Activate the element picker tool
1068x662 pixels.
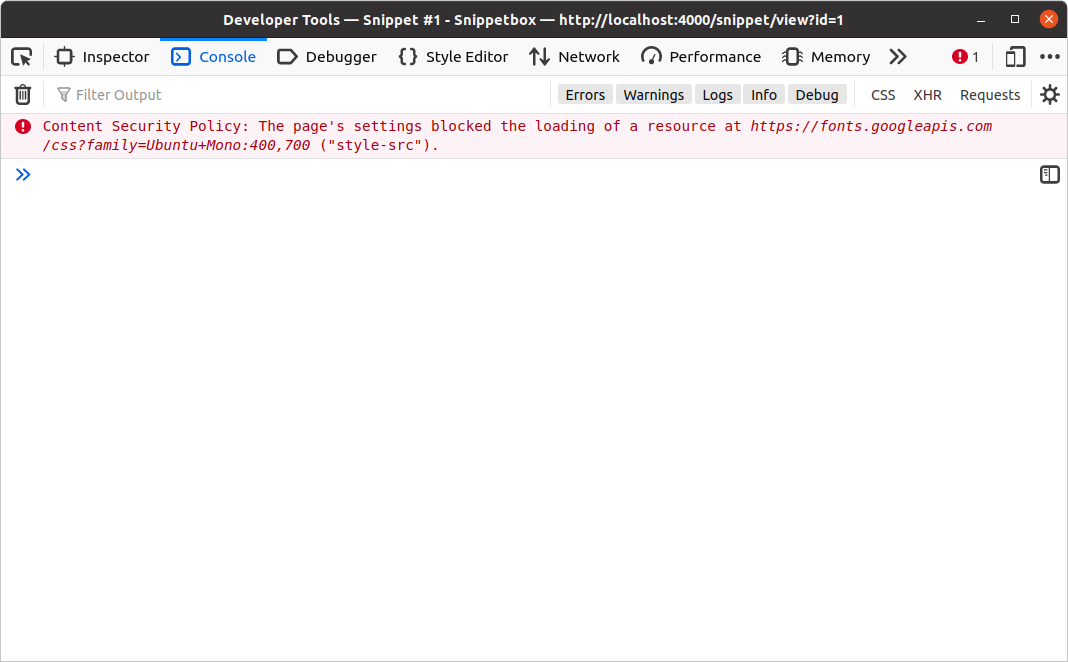point(22,57)
